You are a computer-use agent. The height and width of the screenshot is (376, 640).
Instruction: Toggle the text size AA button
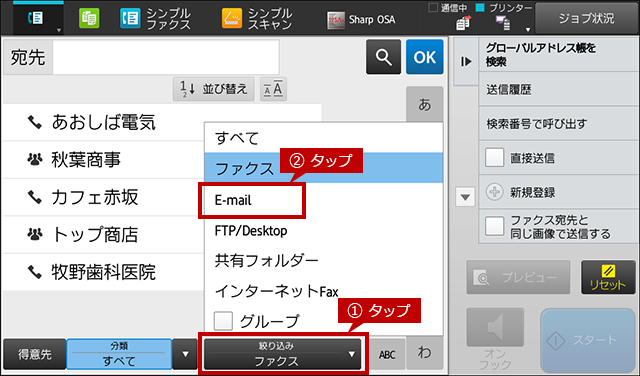(x=273, y=89)
